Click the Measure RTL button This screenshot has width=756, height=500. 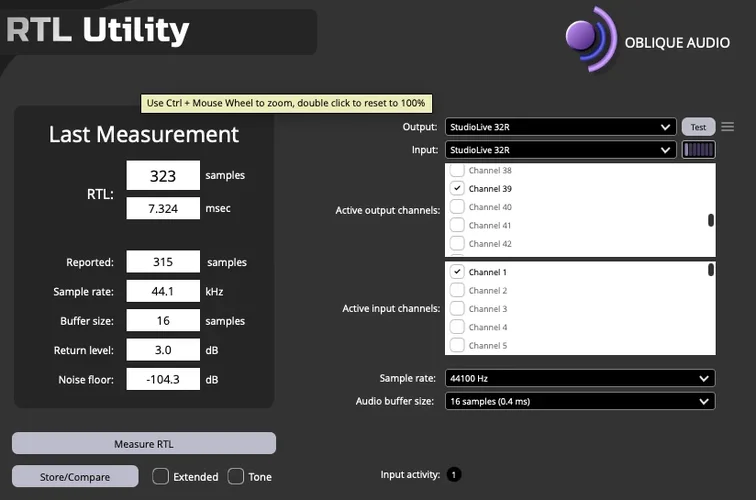tap(144, 444)
